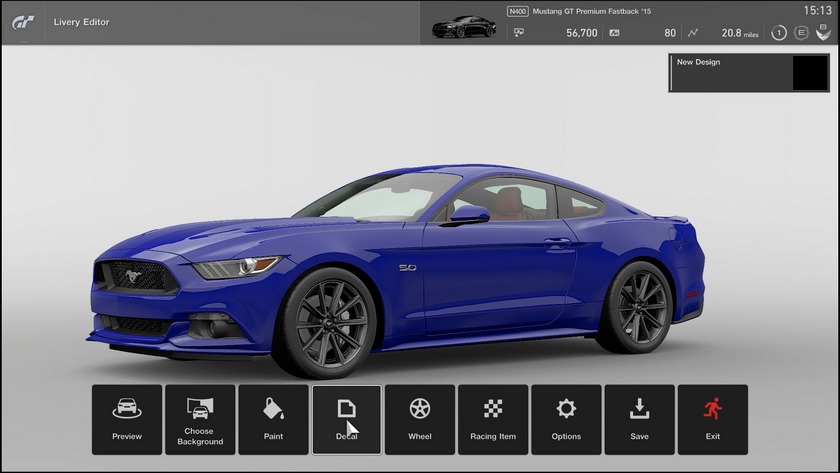This screenshot has width=840, height=473.
Task: Open the Preview mode
Action: tap(127, 420)
